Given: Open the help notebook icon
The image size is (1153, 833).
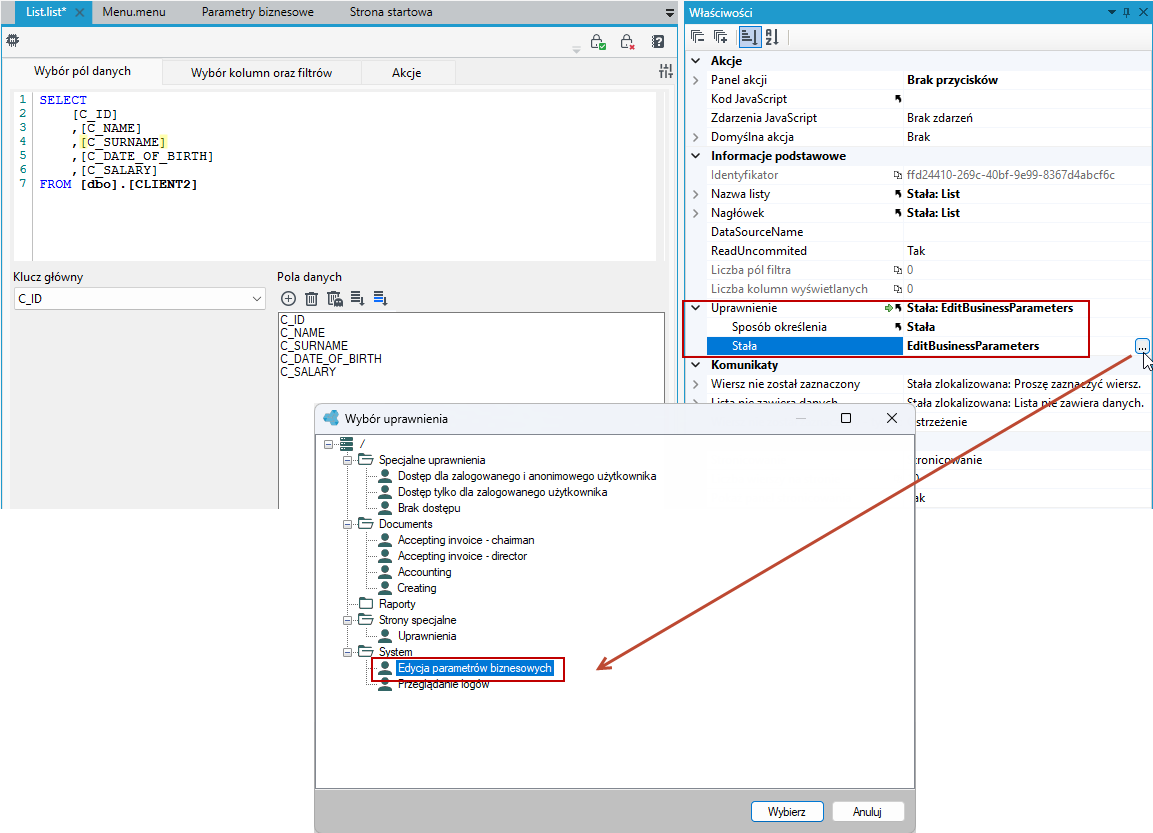Looking at the screenshot, I should [658, 42].
